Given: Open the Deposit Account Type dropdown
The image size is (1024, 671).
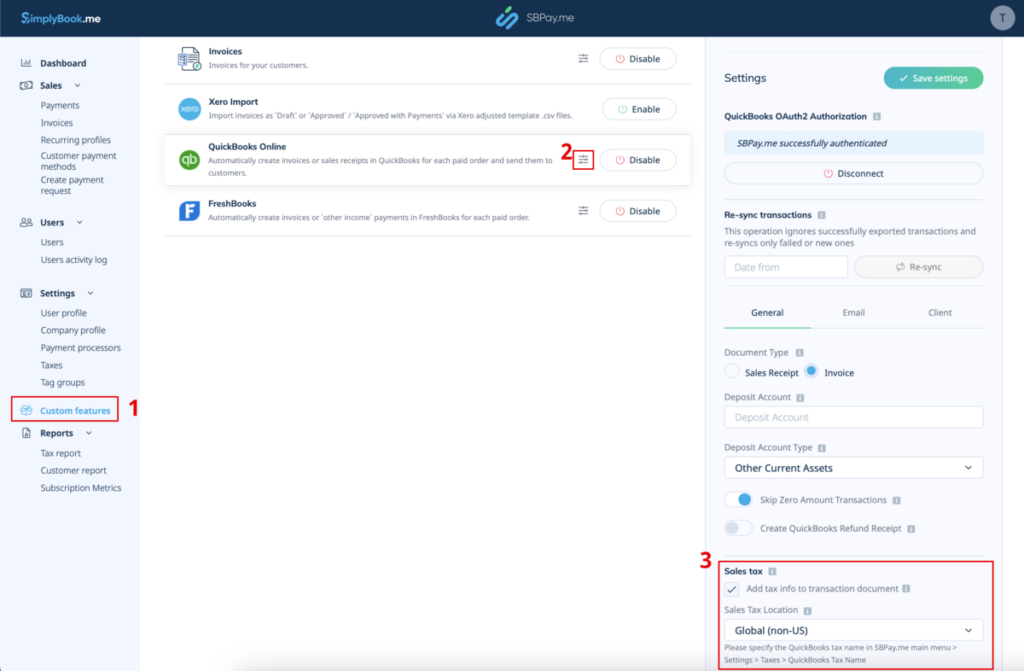Looking at the screenshot, I should pyautogui.click(x=852, y=467).
